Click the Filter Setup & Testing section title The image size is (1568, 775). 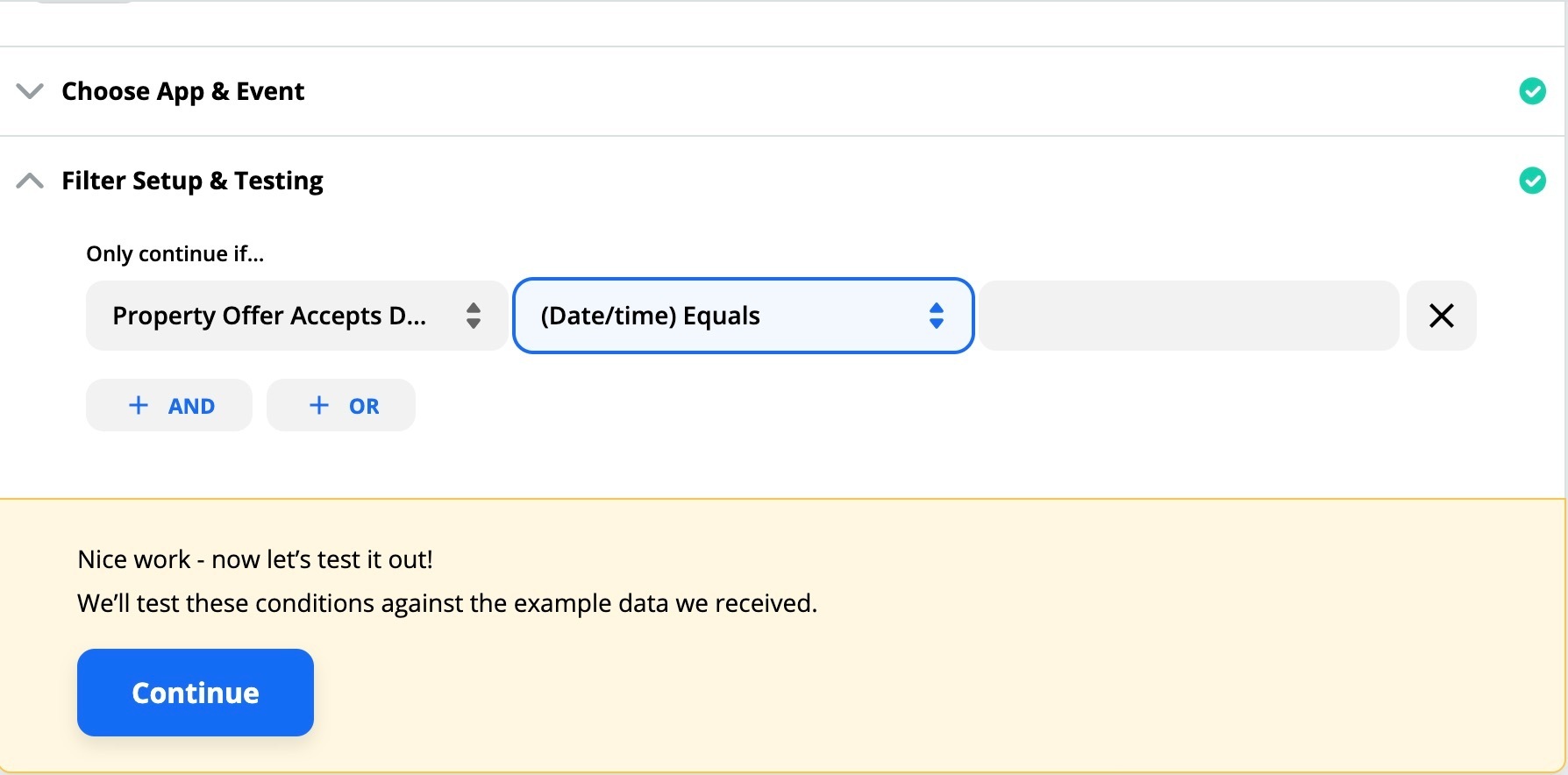(x=192, y=181)
